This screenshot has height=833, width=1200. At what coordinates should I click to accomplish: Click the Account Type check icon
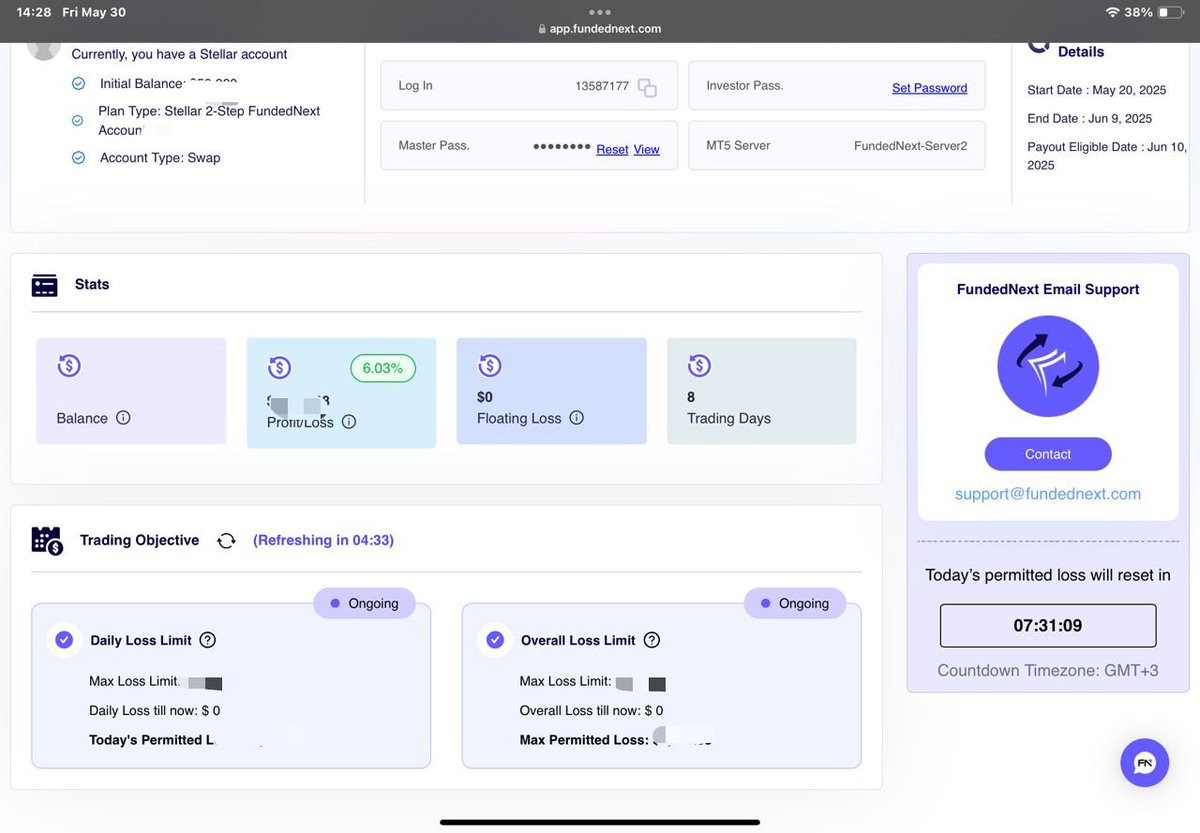pos(78,158)
